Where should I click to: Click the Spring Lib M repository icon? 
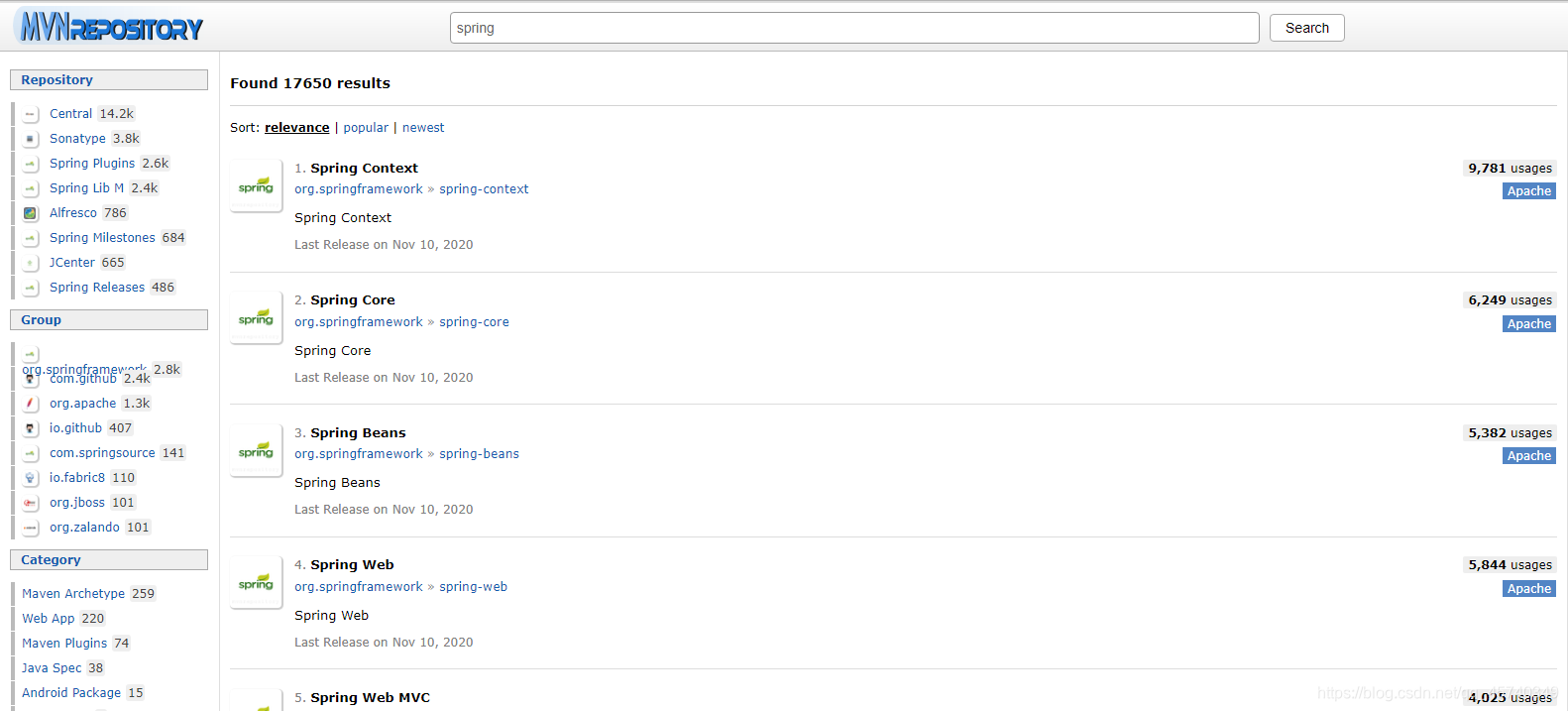pos(31,188)
